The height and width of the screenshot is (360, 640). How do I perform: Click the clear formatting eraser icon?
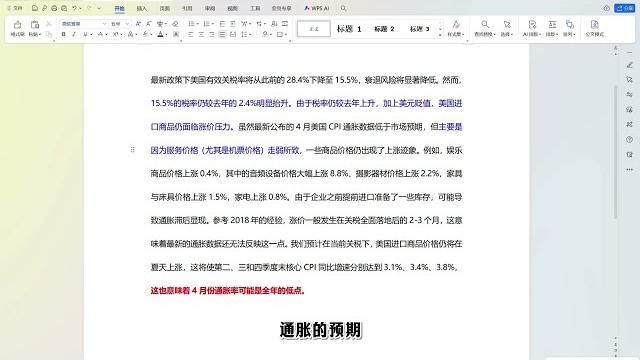pos(176,24)
